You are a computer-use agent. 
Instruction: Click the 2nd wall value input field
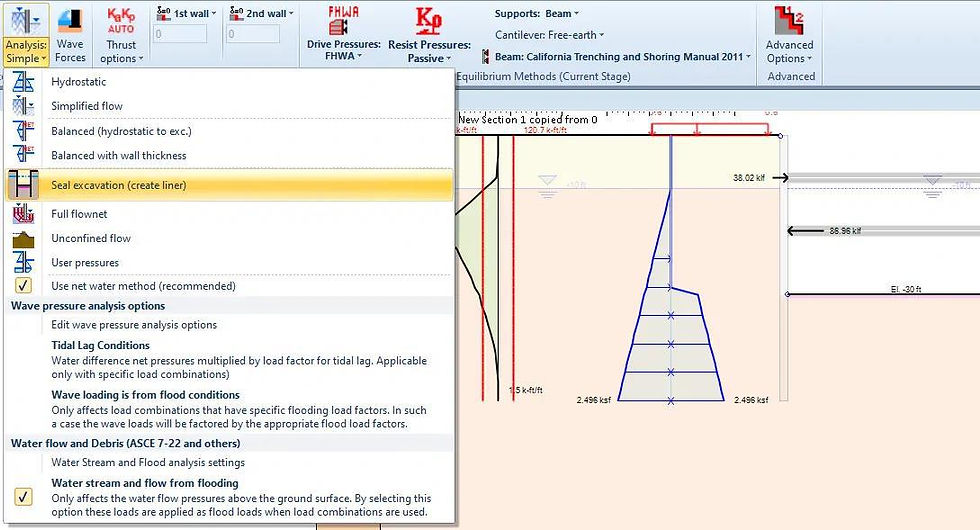(252, 34)
